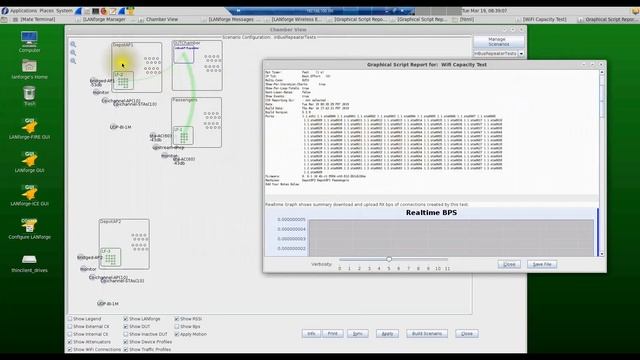Open the Places menu
Screen dimensions: 640x360
47,11
